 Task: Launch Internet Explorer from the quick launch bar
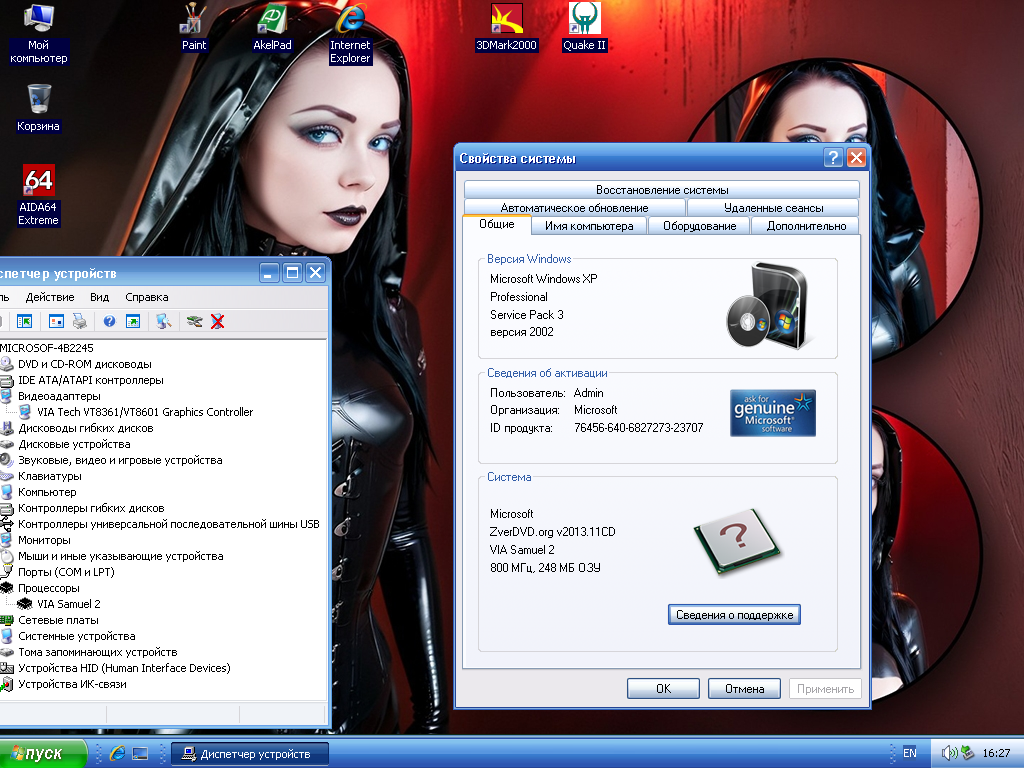tap(117, 754)
